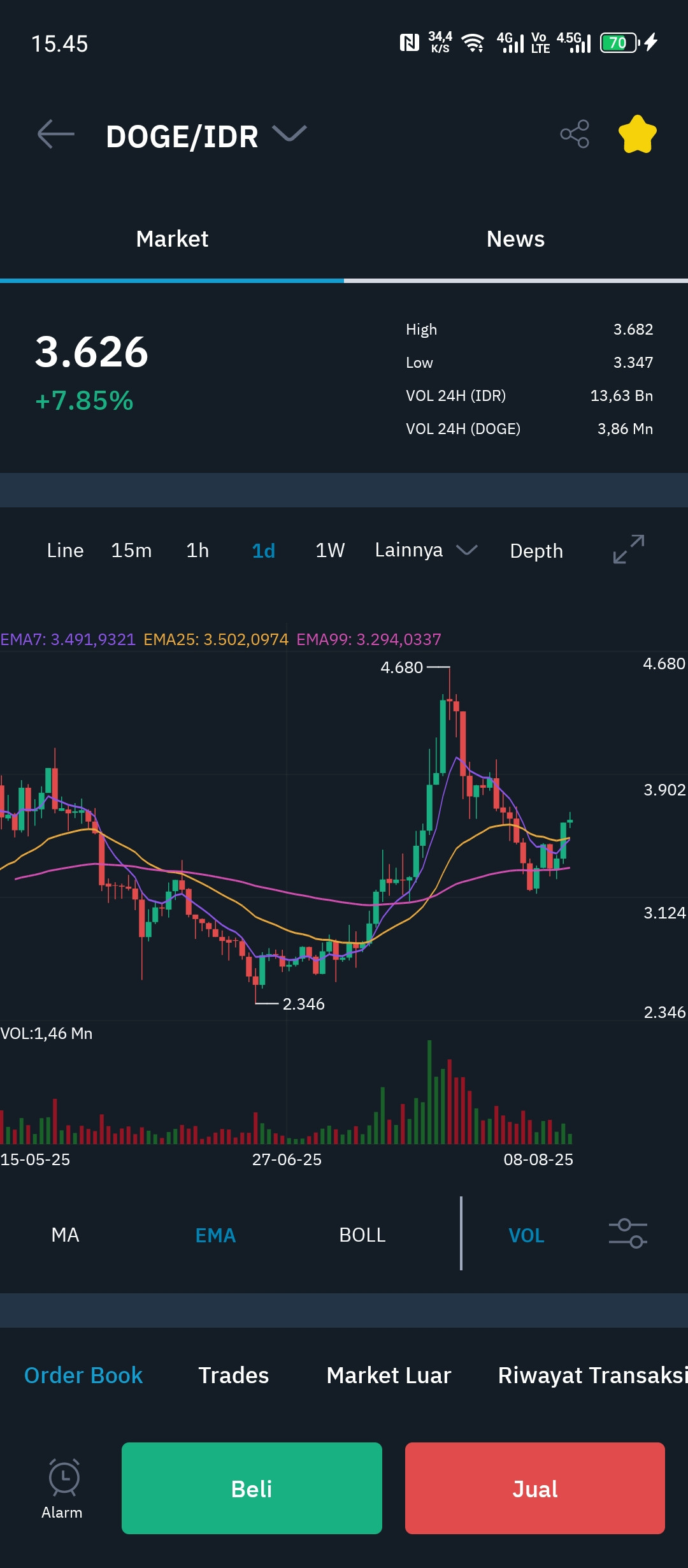
Task: Select Line chart type
Action: 65,551
